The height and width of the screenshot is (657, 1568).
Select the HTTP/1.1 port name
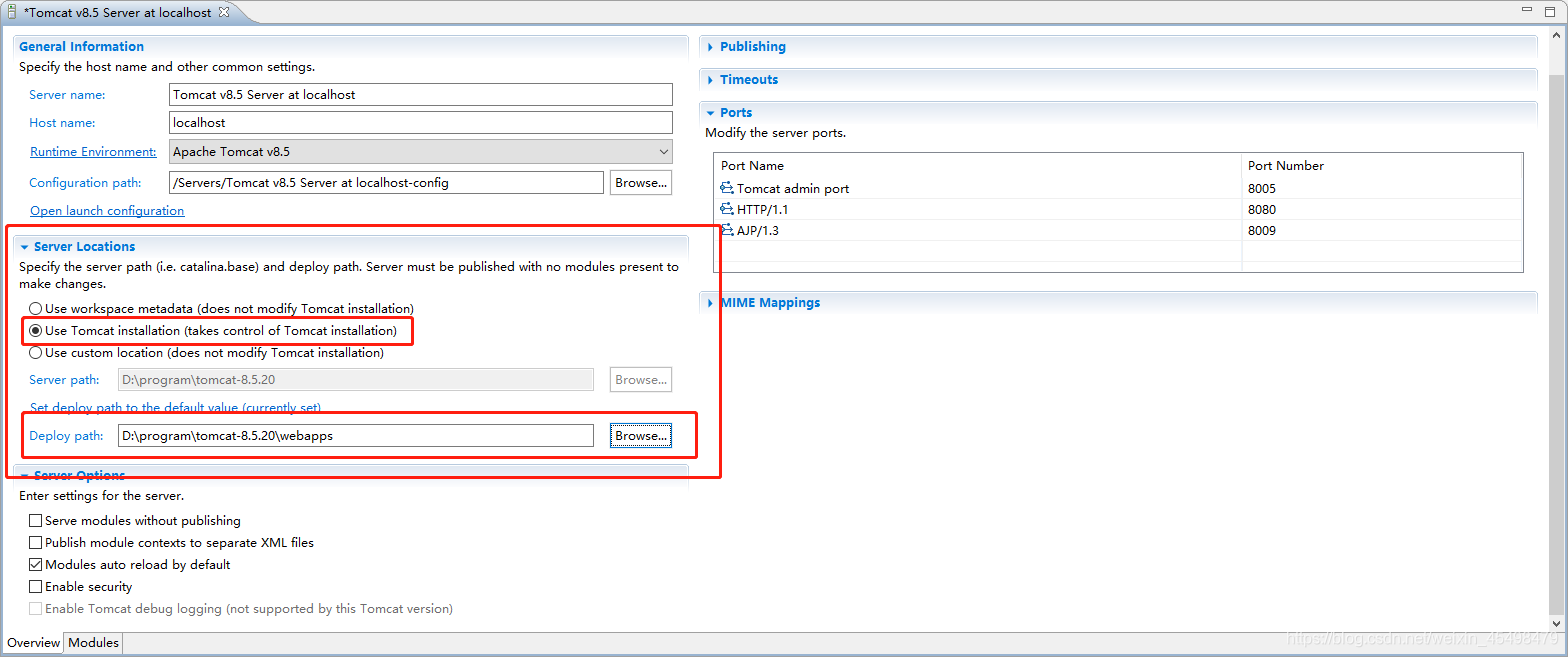tap(762, 209)
